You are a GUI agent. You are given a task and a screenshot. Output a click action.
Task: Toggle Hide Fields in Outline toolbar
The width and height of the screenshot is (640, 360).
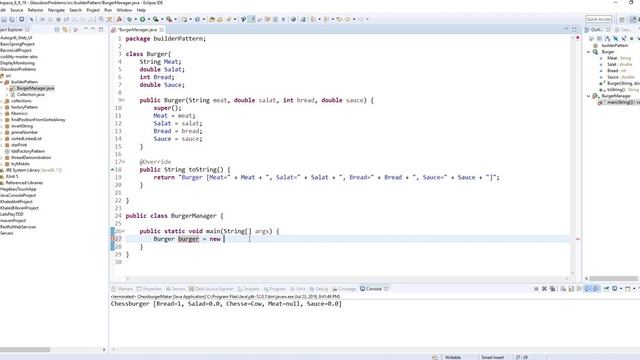pos(615,38)
